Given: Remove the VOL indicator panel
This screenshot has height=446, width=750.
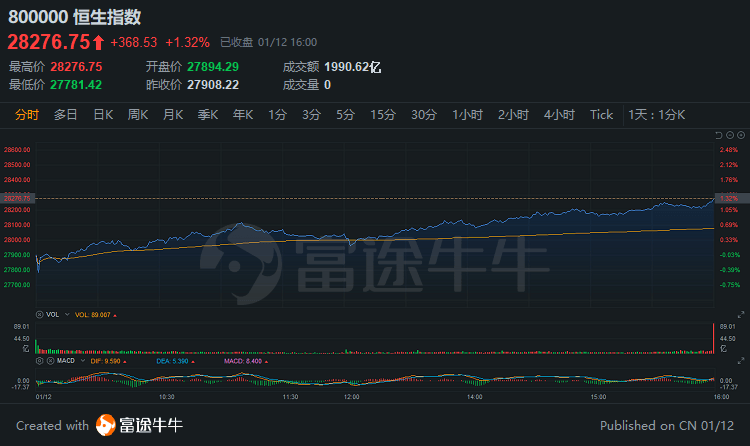Looking at the screenshot, I should [x=40, y=314].
